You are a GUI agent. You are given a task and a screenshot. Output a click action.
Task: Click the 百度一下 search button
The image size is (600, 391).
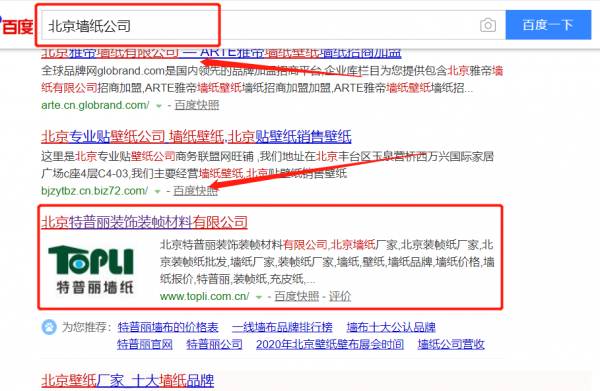point(548,25)
